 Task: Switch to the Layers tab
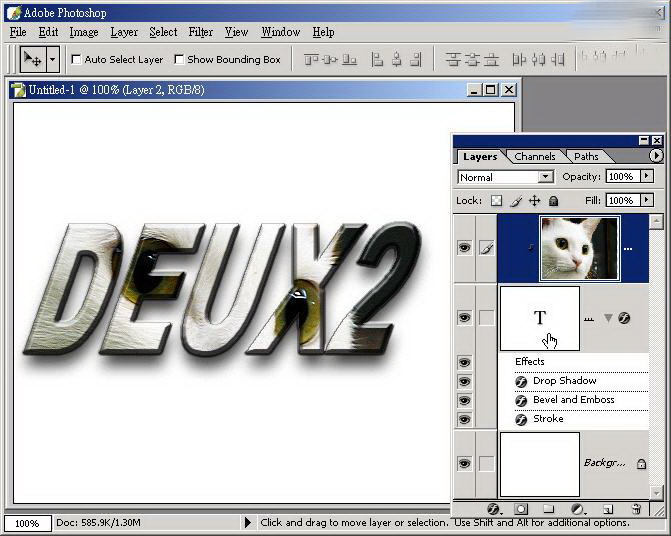click(480, 157)
